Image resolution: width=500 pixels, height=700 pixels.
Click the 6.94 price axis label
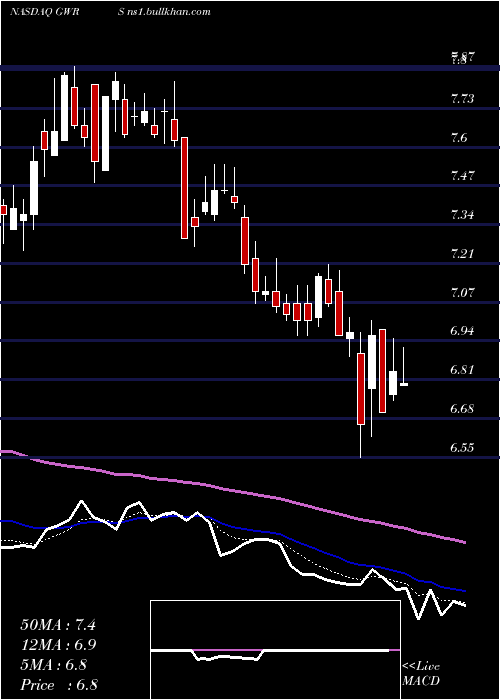point(463,331)
